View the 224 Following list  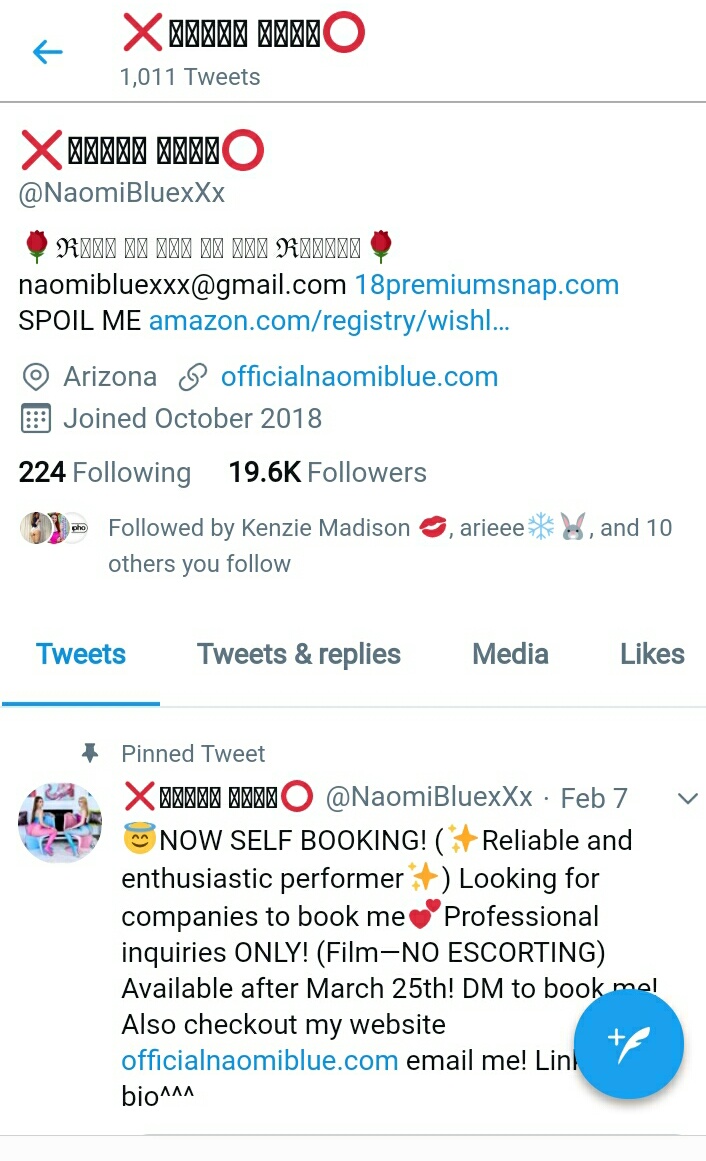click(104, 472)
